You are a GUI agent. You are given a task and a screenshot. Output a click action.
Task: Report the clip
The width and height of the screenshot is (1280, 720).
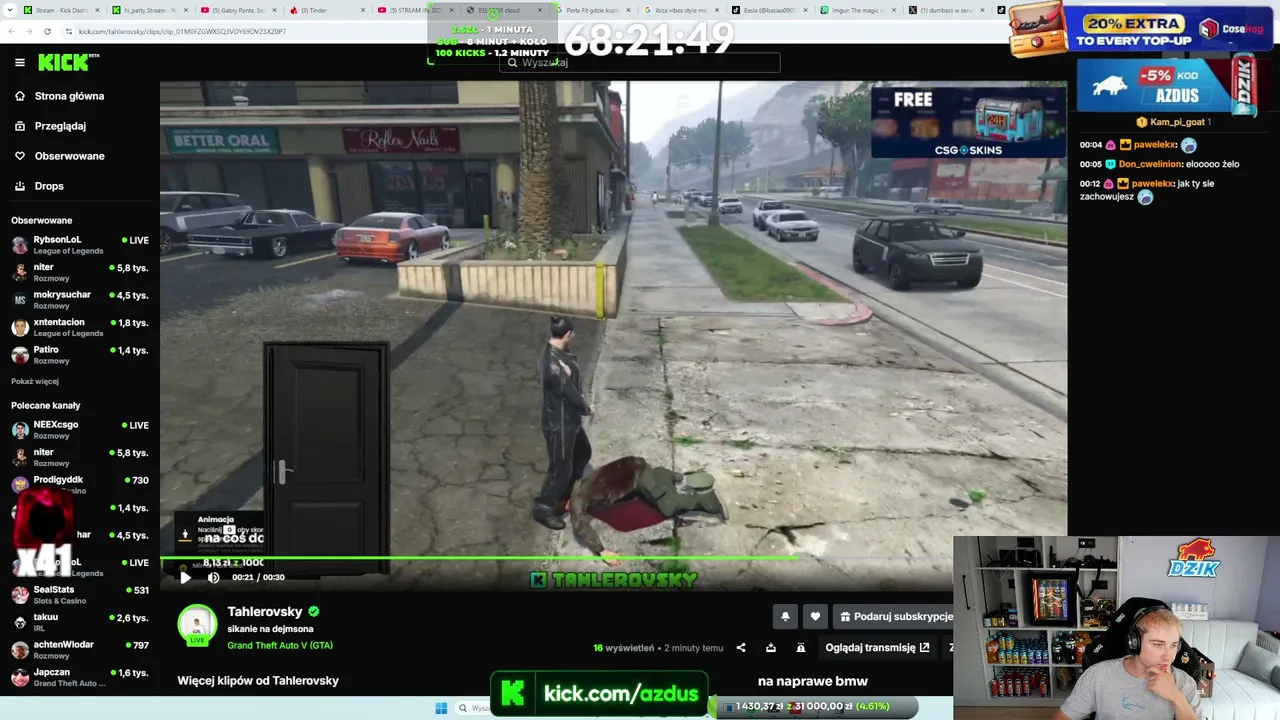[801, 648]
